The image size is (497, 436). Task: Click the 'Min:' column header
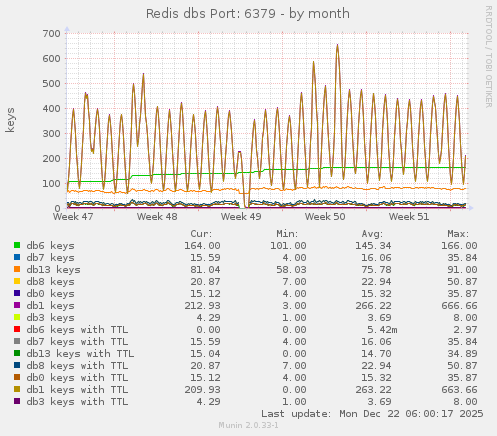point(287,234)
